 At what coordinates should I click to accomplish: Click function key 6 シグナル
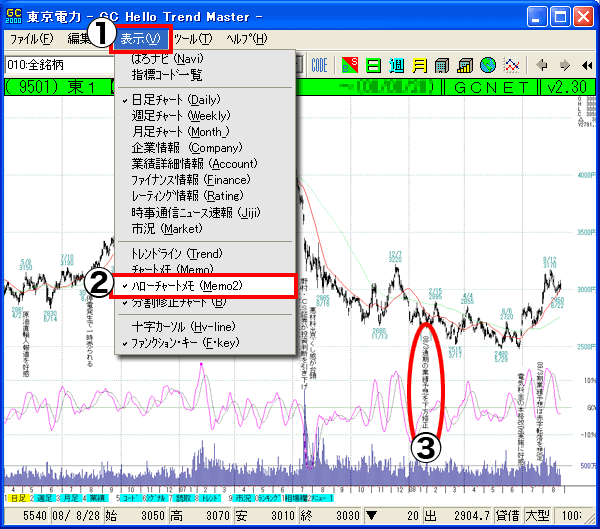click(x=156, y=498)
